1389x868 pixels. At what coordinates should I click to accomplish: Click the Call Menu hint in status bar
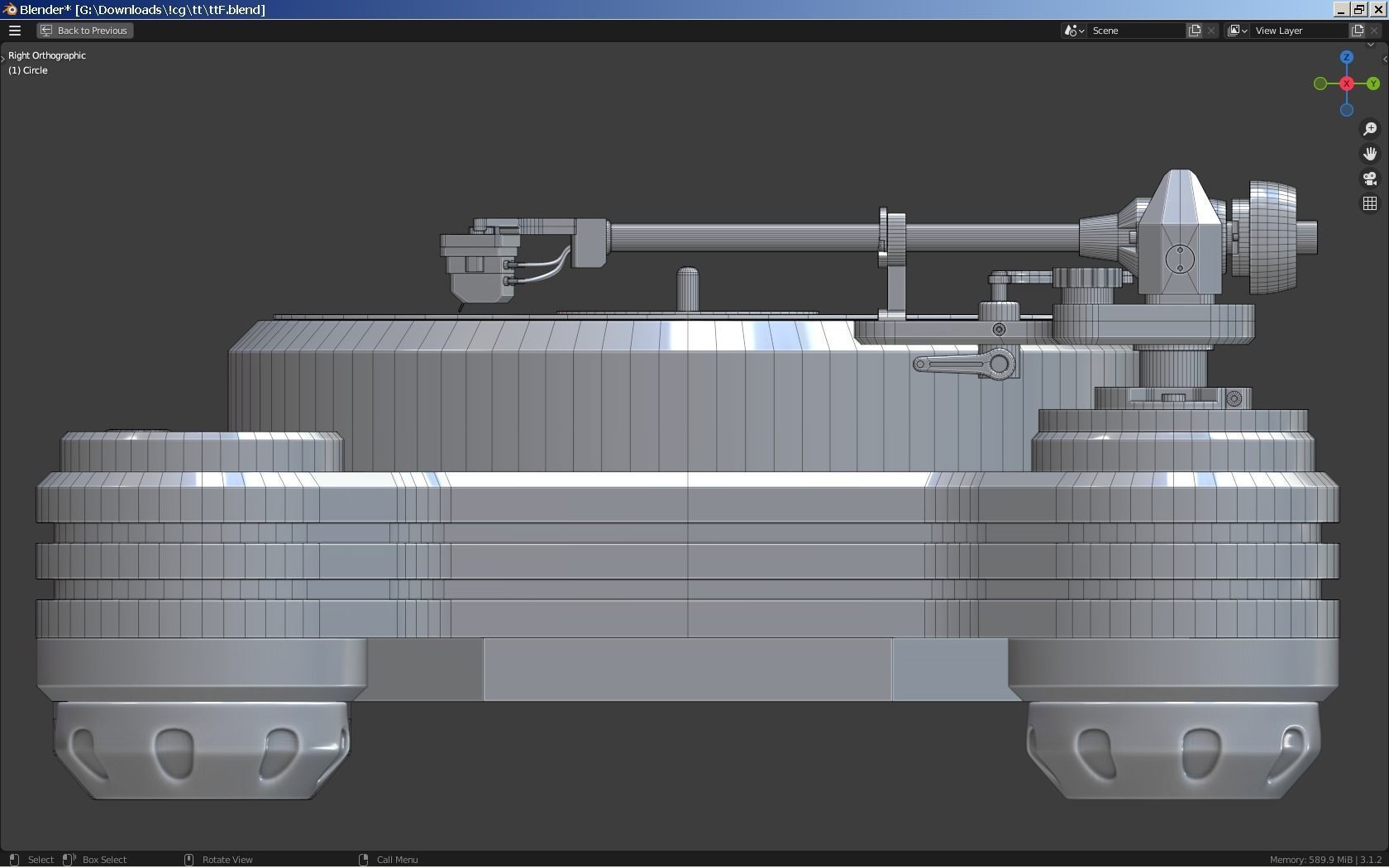click(x=397, y=860)
